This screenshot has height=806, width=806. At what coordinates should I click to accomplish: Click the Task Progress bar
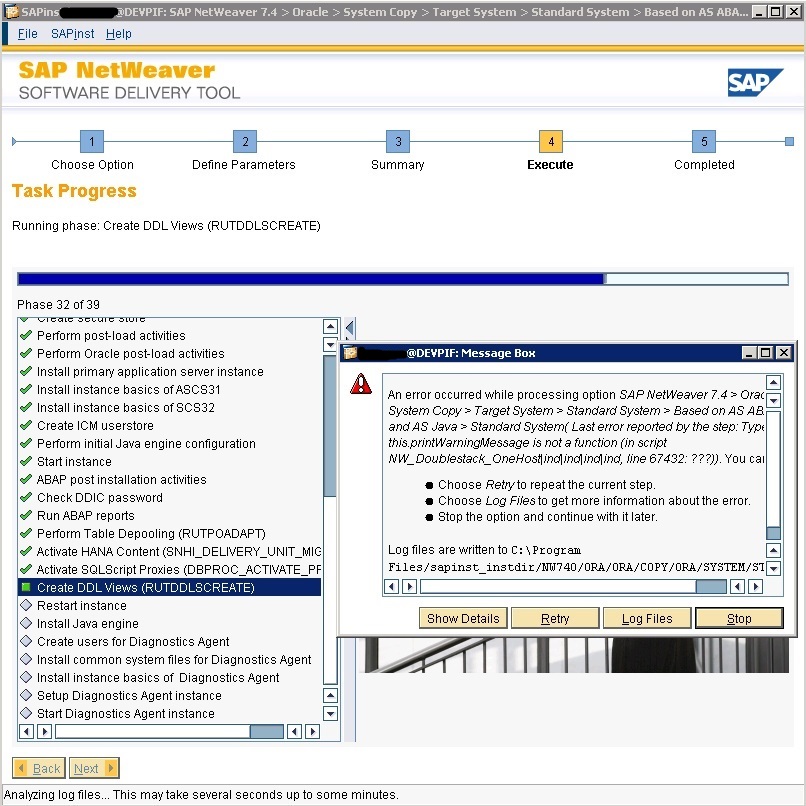pyautogui.click(x=402, y=279)
